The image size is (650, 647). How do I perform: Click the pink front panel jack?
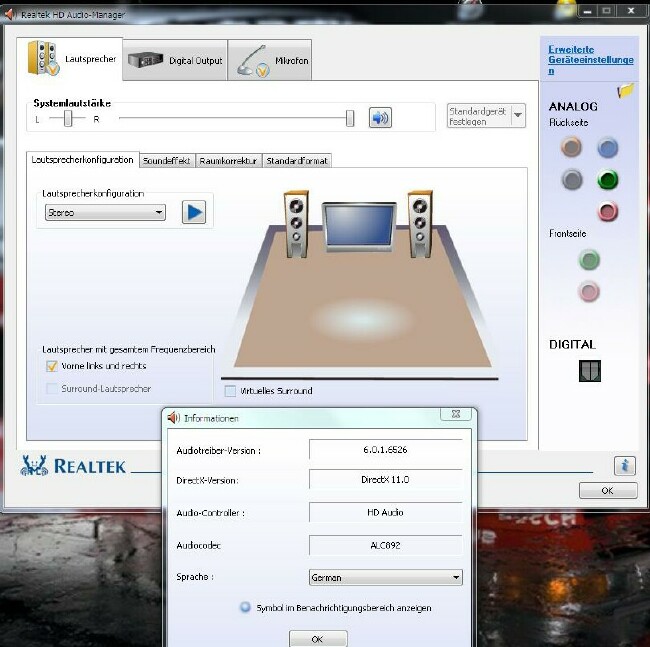[589, 291]
